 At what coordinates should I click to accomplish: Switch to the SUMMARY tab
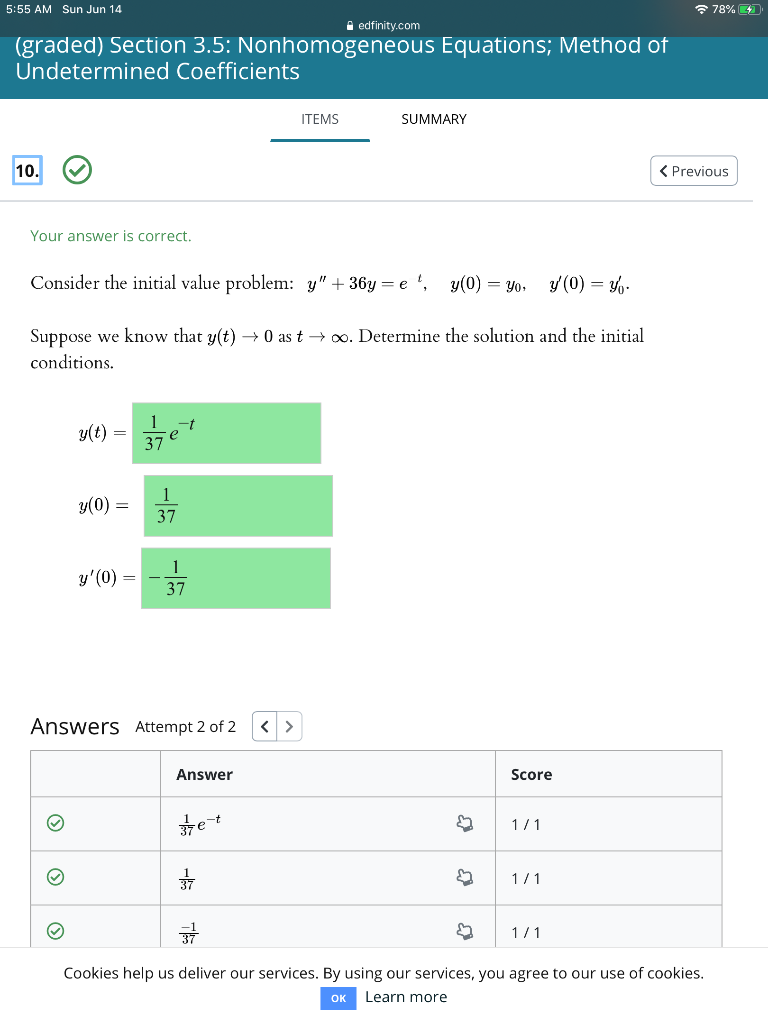click(x=433, y=119)
